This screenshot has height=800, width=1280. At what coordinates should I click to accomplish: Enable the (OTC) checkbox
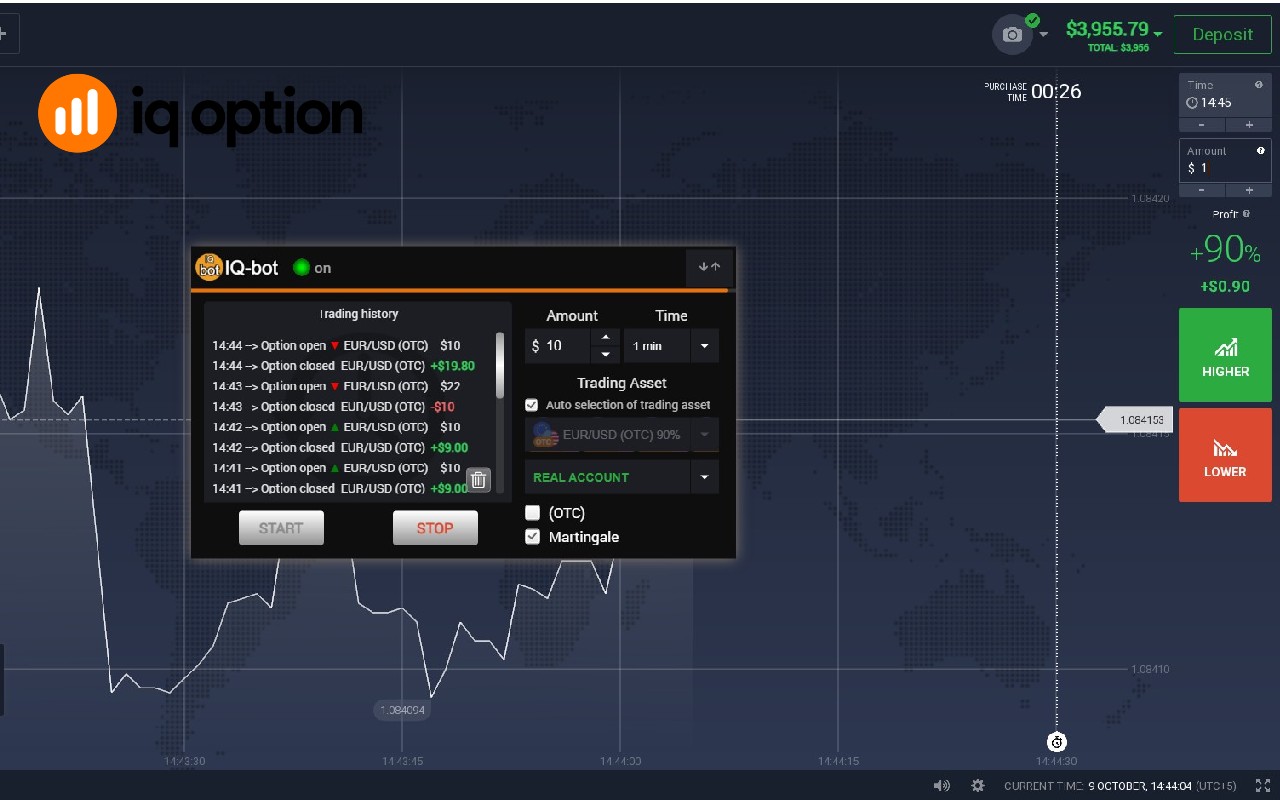point(533,513)
